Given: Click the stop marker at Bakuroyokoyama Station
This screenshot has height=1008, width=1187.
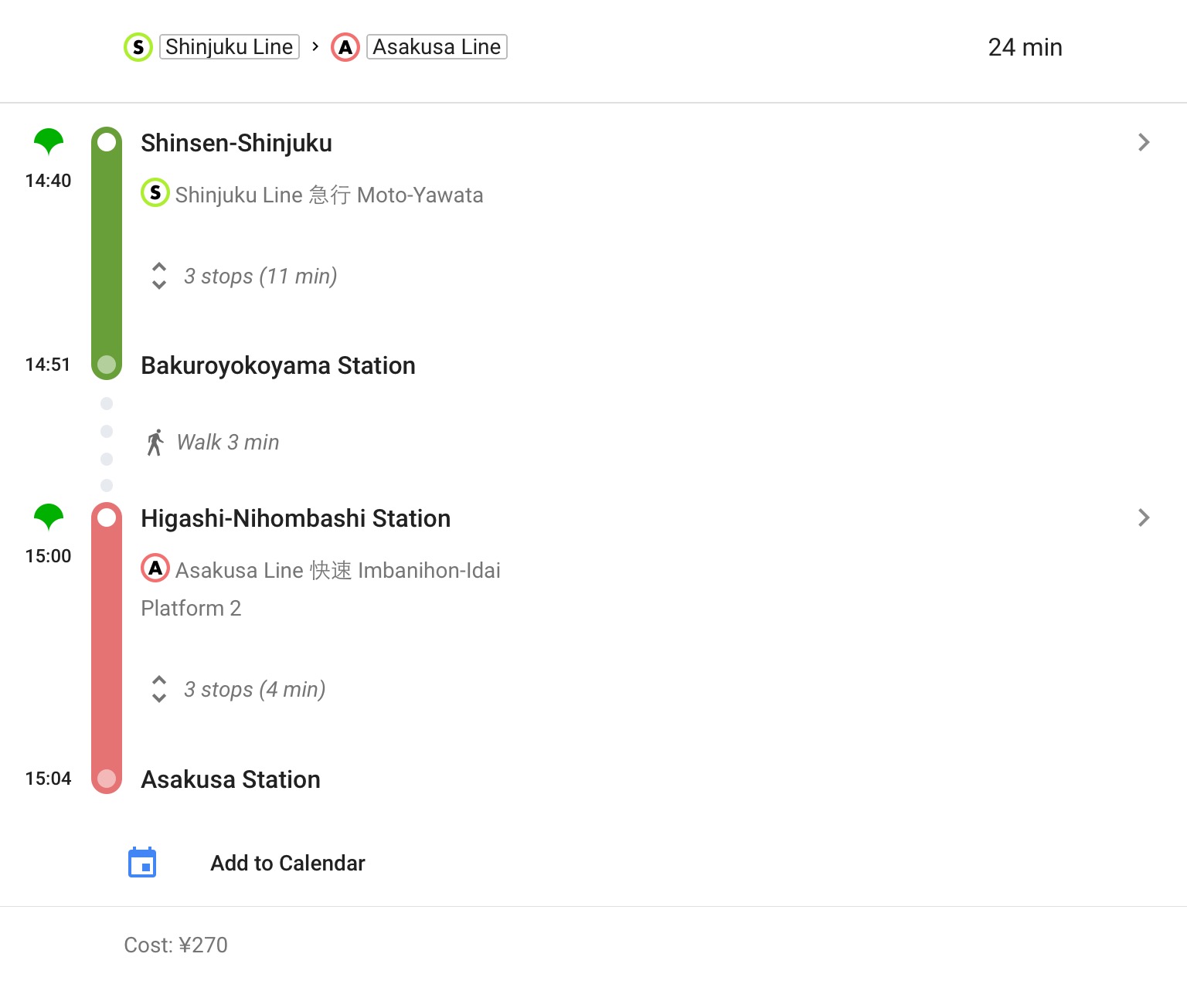Looking at the screenshot, I should pyautogui.click(x=107, y=365).
